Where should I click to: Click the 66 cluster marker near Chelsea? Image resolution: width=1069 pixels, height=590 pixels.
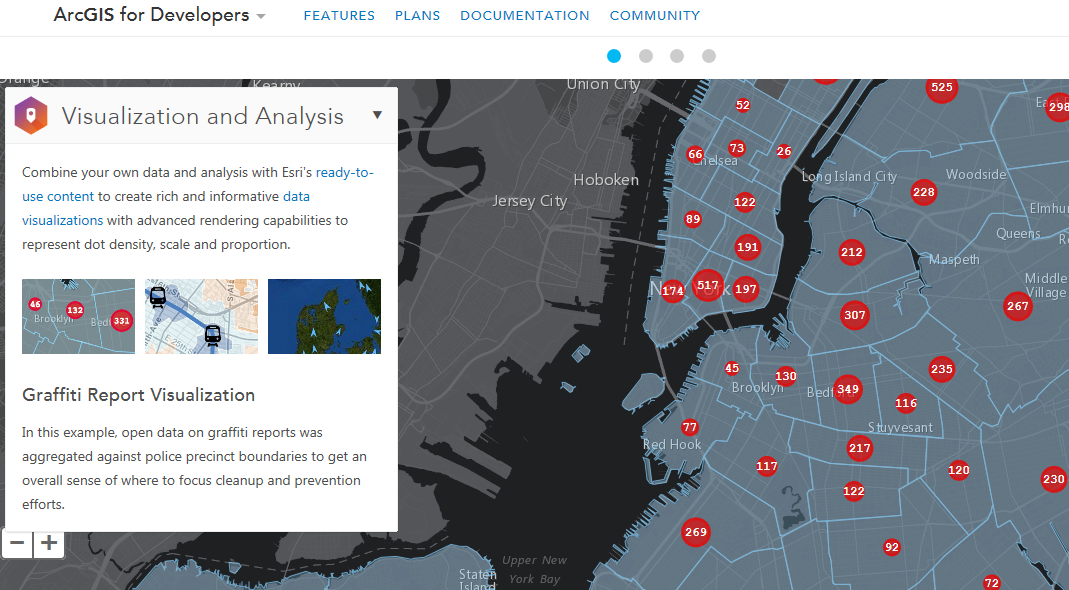point(695,154)
